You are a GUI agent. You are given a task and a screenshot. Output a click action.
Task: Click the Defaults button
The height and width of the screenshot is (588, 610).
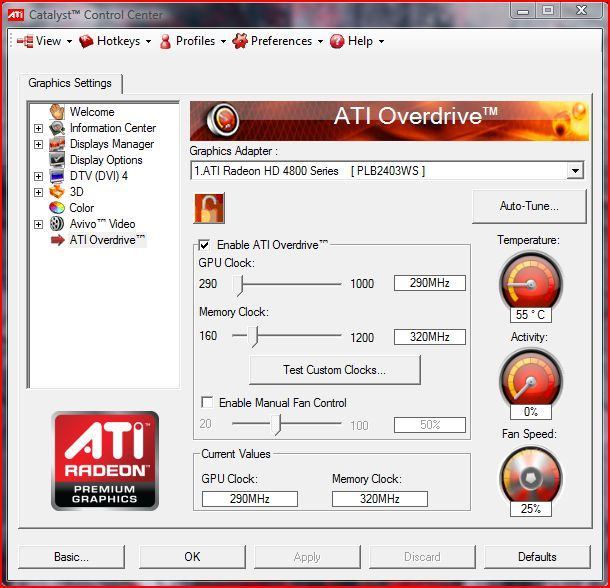[x=537, y=557]
